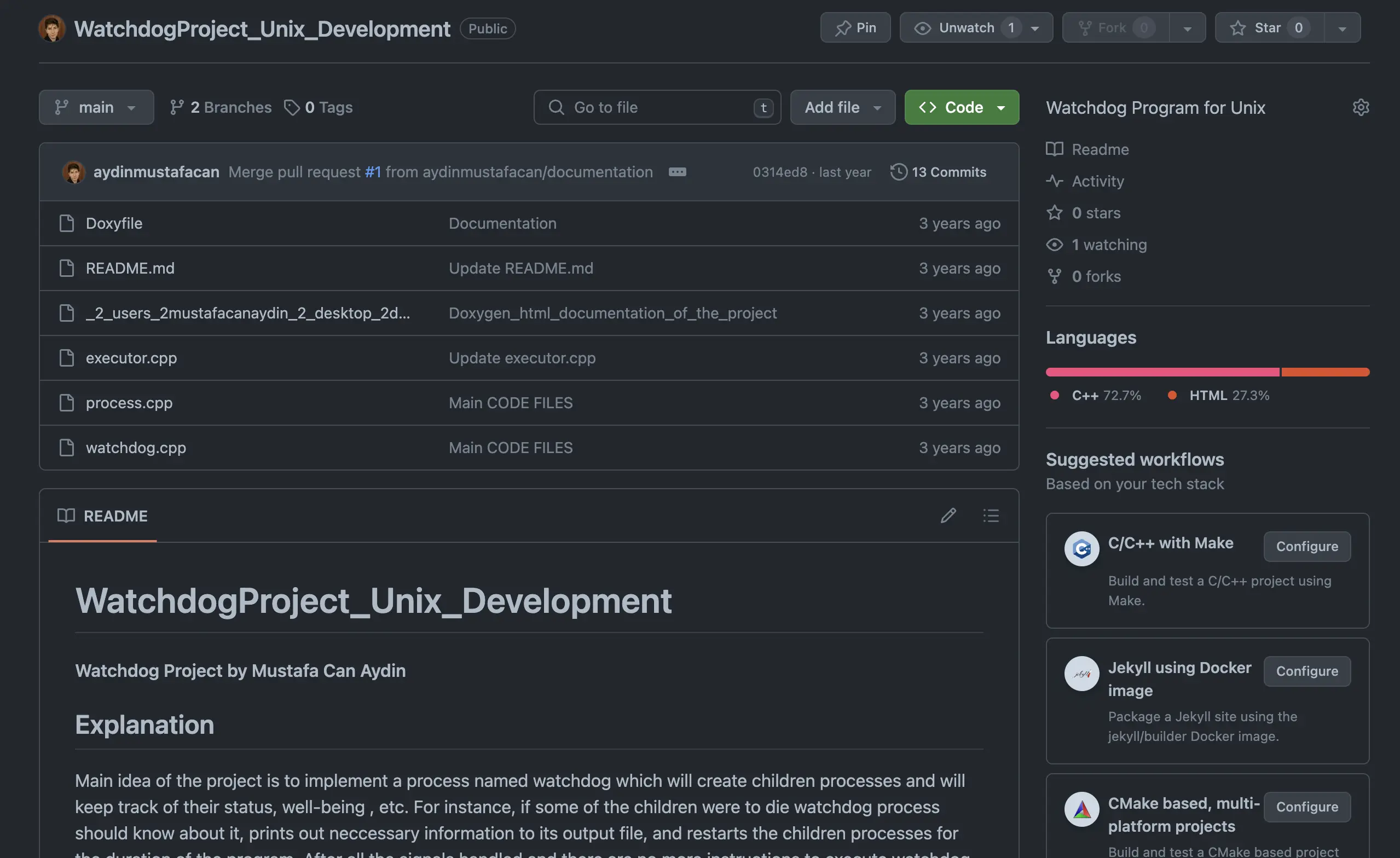This screenshot has height=858, width=1400.
Task: Click the Tags label icon
Action: (292, 107)
